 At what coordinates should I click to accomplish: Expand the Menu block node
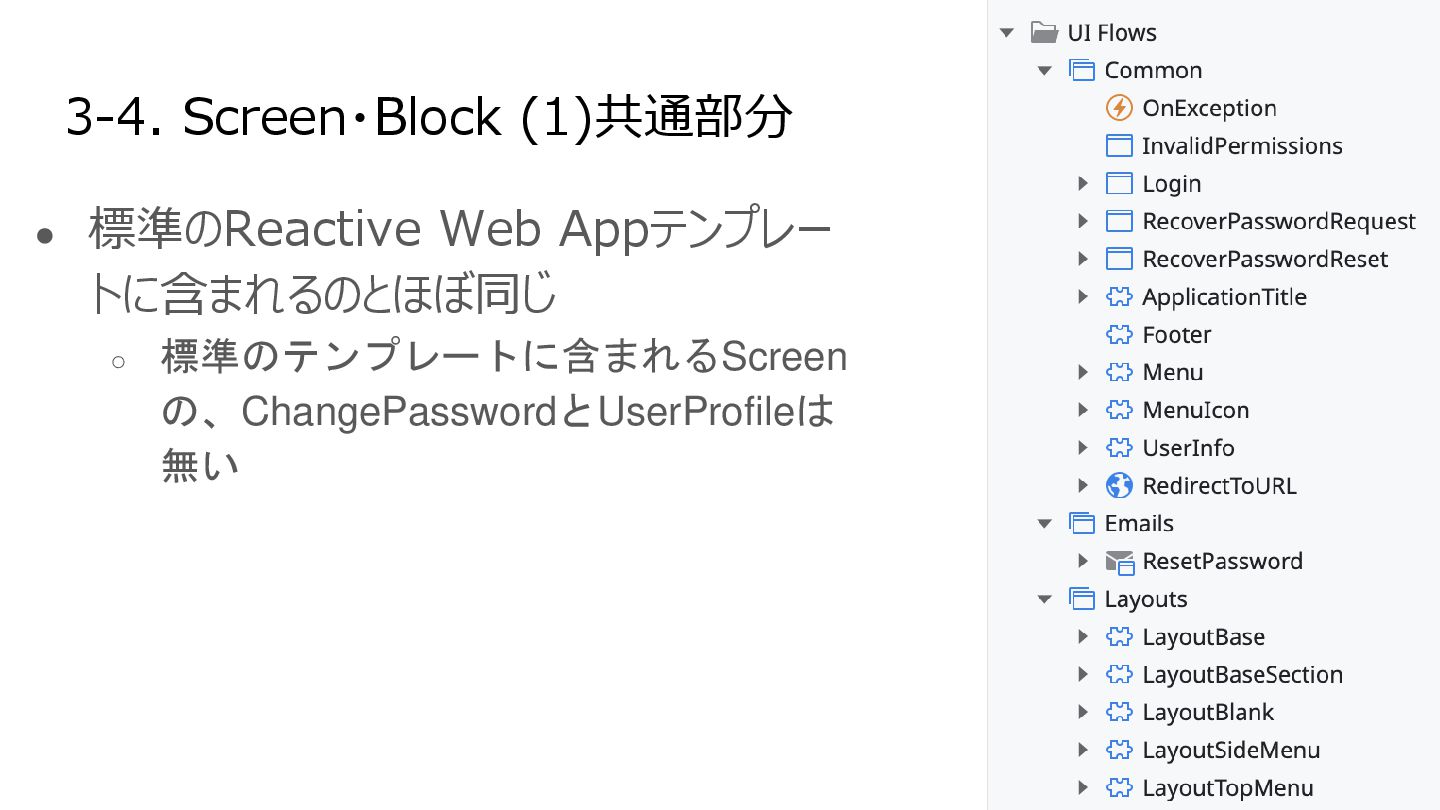click(x=1083, y=372)
